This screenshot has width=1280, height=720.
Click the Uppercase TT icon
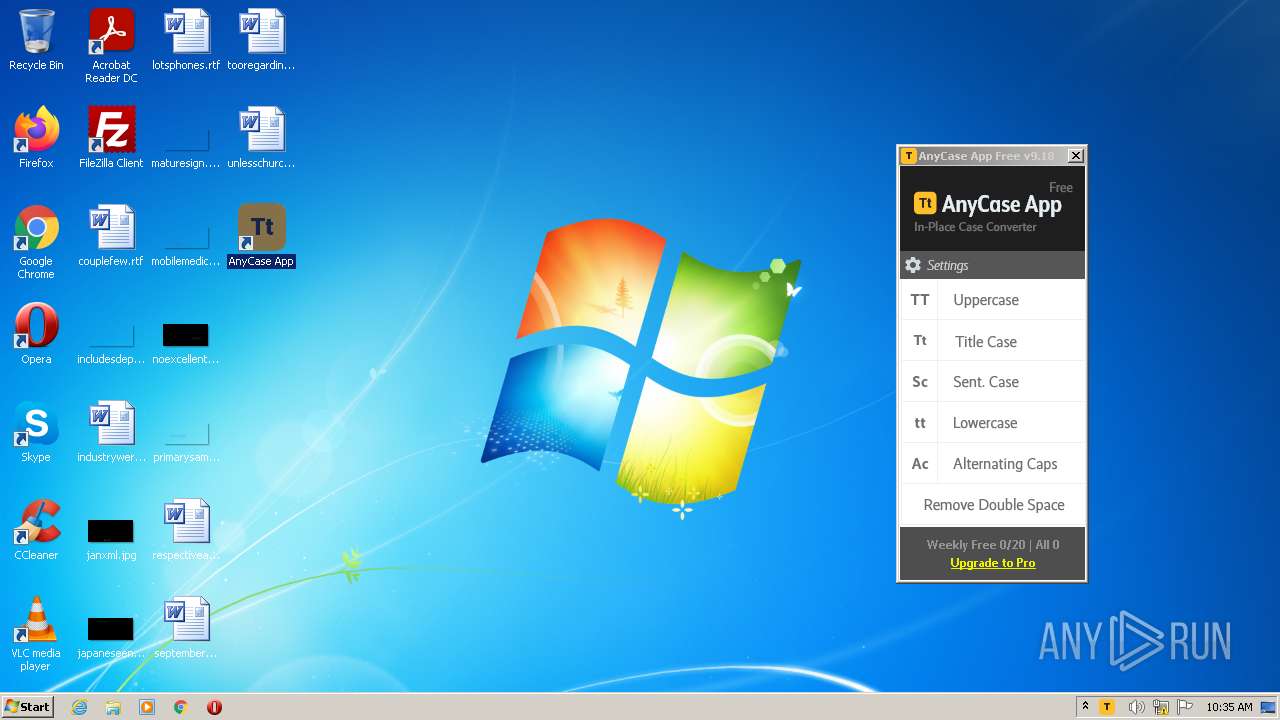(x=920, y=300)
